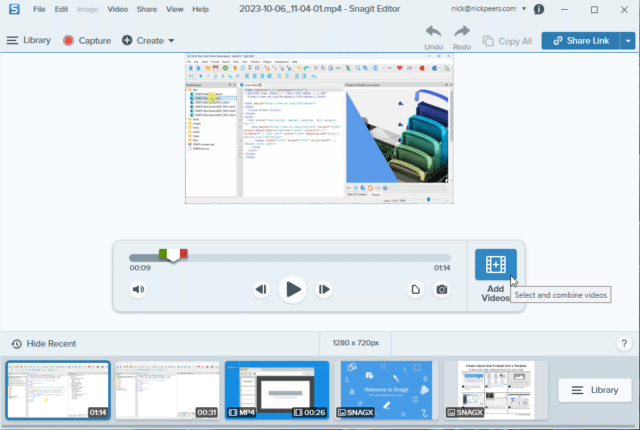Image resolution: width=640 pixels, height=430 pixels.
Task: Start a new Capture with red button
Action: pyautogui.click(x=87, y=40)
